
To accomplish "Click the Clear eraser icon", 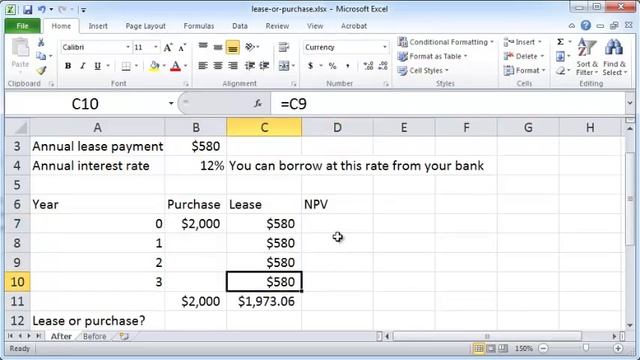I will tap(561, 71).
